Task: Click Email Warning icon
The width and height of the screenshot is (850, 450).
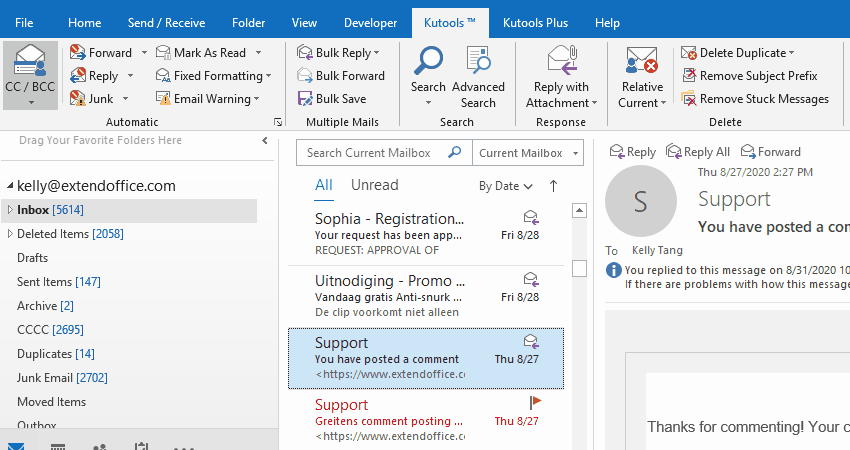Action: pos(163,98)
